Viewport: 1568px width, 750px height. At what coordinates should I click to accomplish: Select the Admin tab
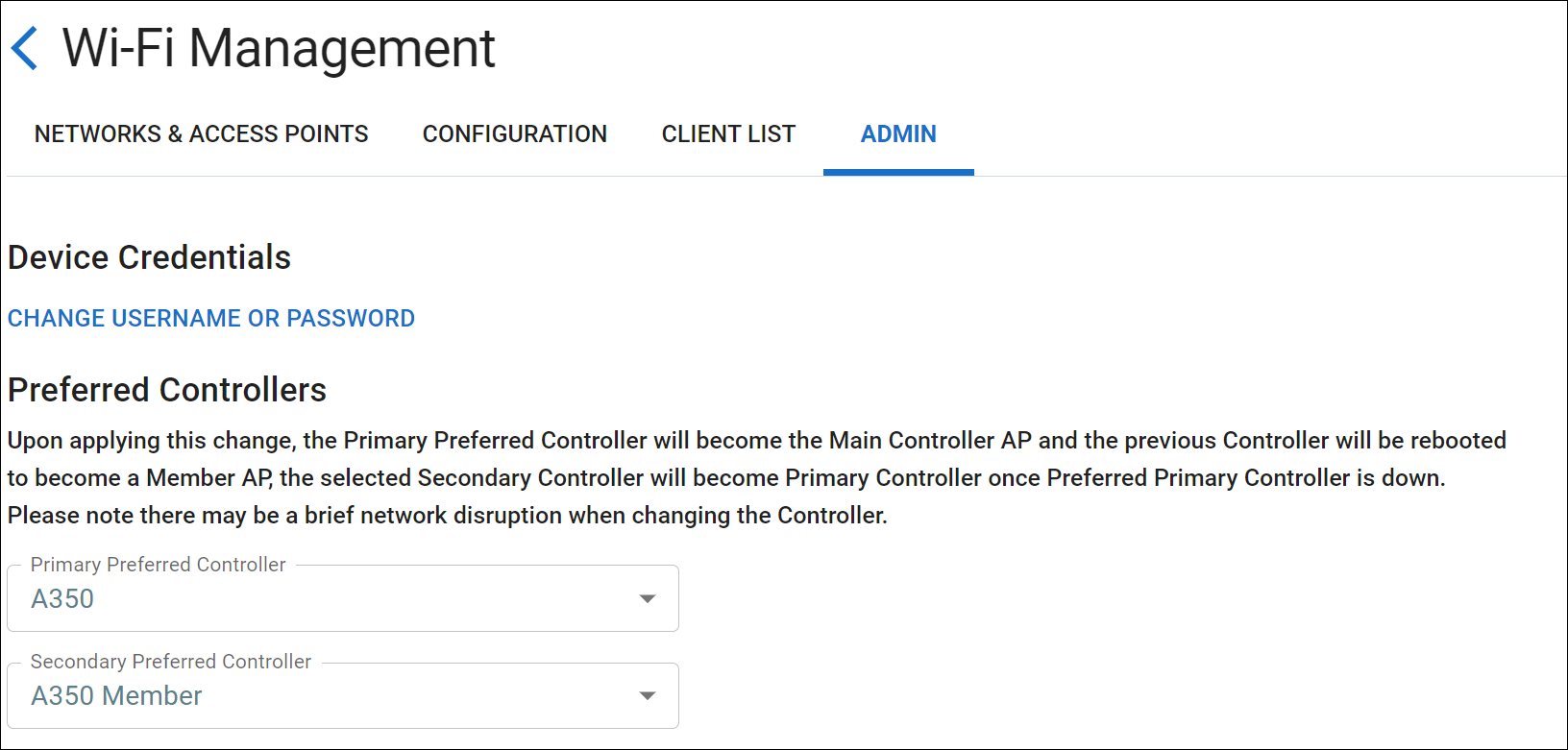point(898,134)
